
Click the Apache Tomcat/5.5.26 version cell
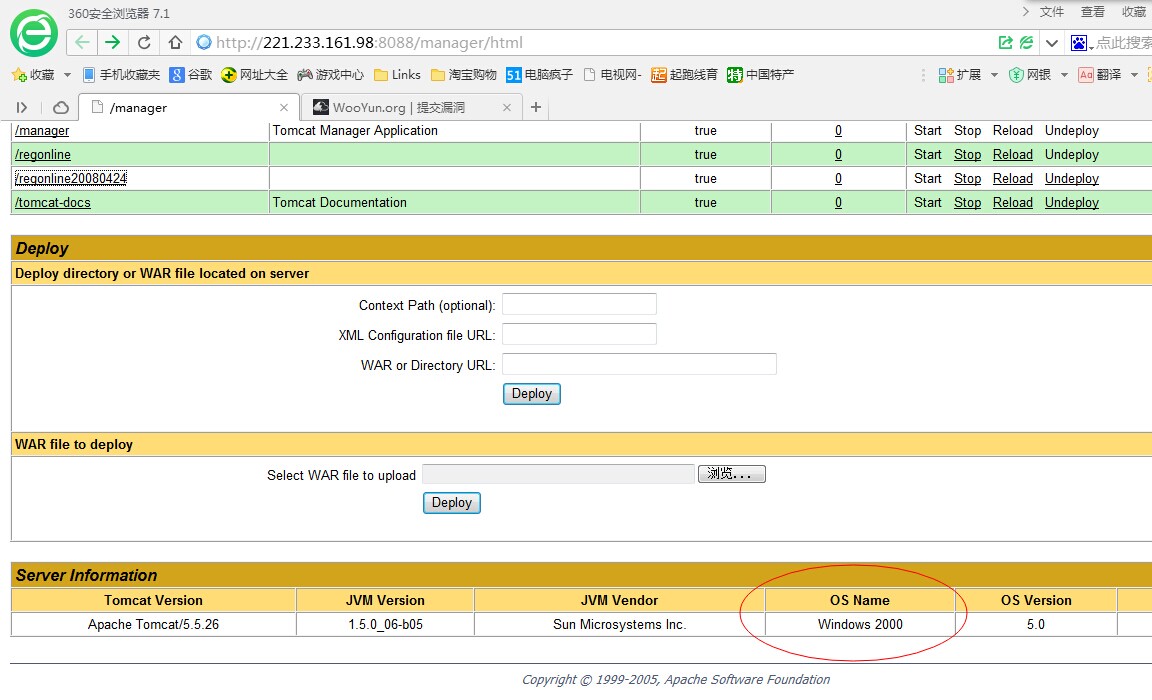[154, 625]
